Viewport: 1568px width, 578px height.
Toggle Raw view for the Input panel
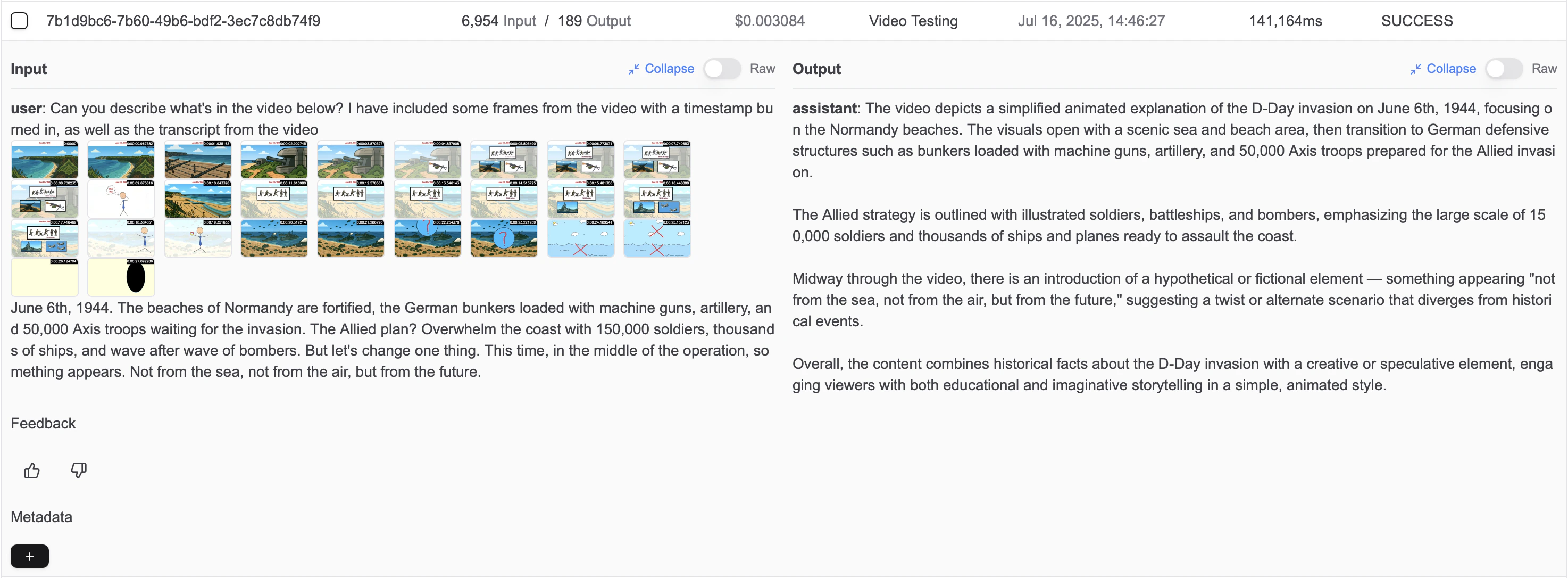[722, 69]
